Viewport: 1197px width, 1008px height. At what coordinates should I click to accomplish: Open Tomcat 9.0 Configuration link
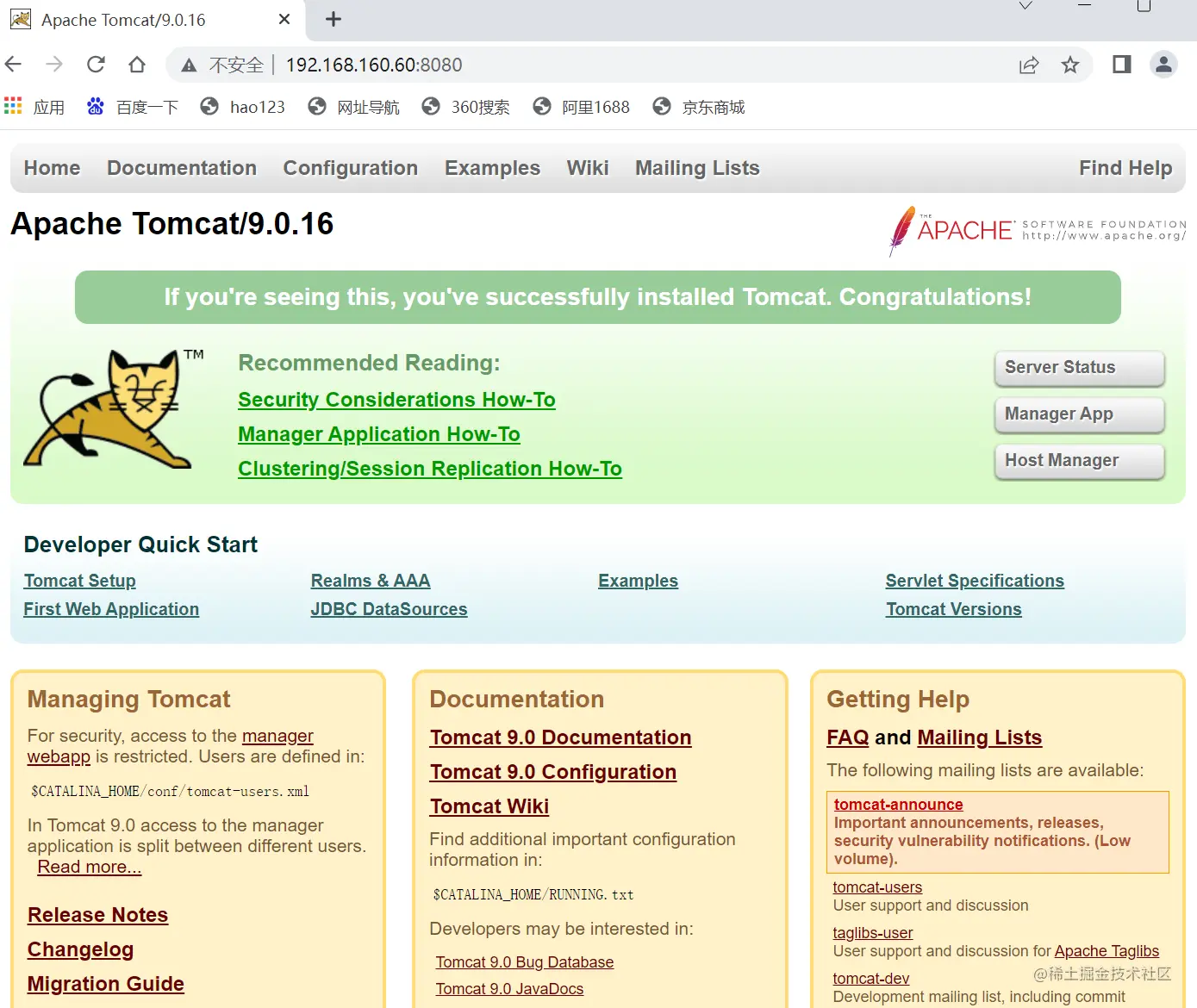[x=552, y=772]
